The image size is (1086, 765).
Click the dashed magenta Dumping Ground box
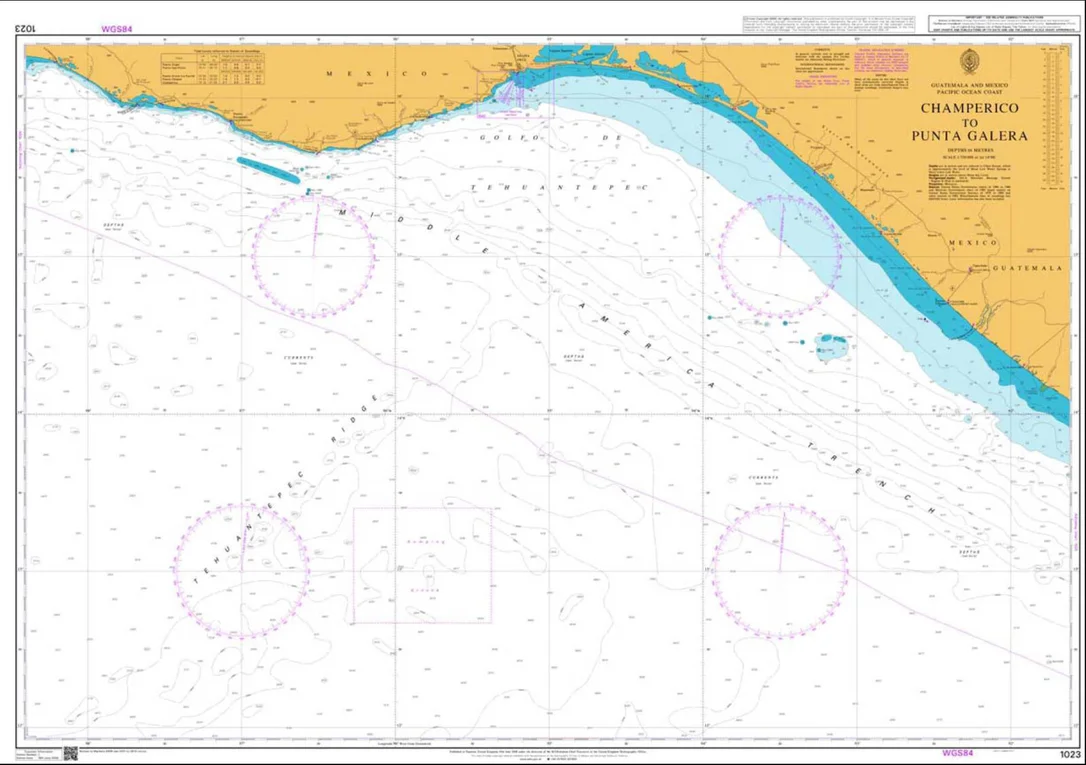coord(422,566)
